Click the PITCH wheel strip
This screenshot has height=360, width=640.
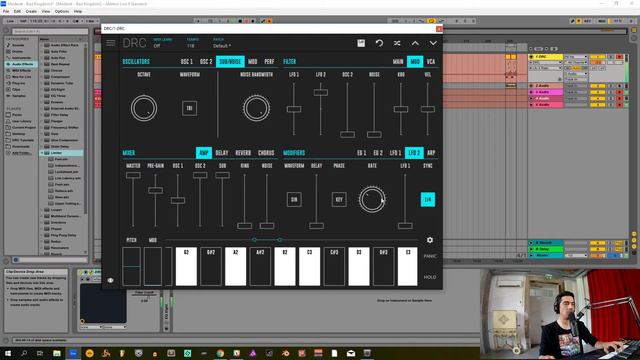pyautogui.click(x=131, y=266)
